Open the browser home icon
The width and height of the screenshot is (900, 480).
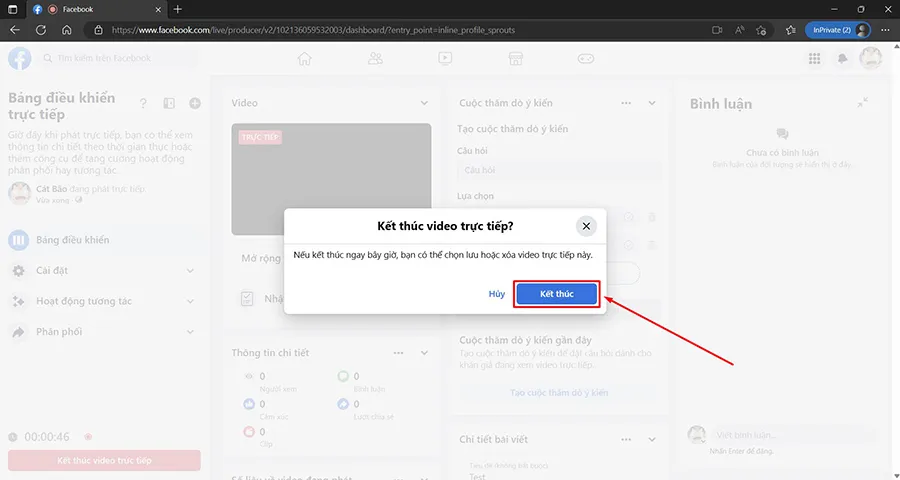(x=67, y=30)
